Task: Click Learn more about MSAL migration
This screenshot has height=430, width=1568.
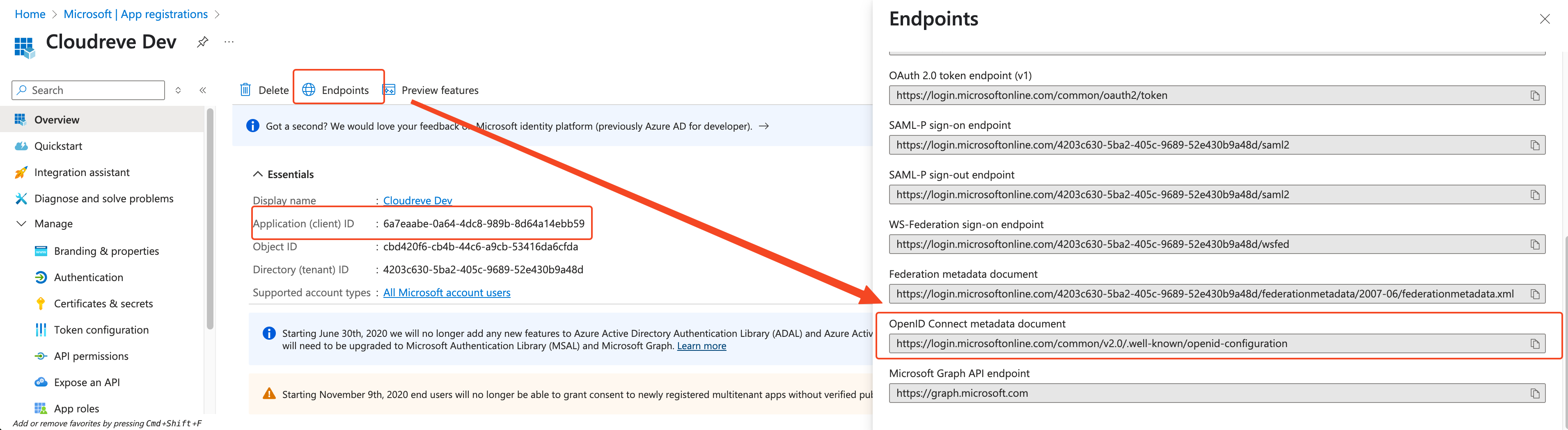Action: 701,345
